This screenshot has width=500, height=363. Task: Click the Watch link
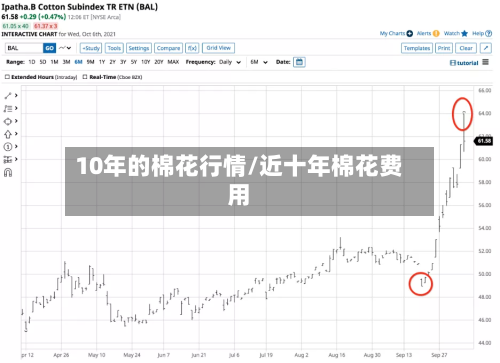(452, 33)
